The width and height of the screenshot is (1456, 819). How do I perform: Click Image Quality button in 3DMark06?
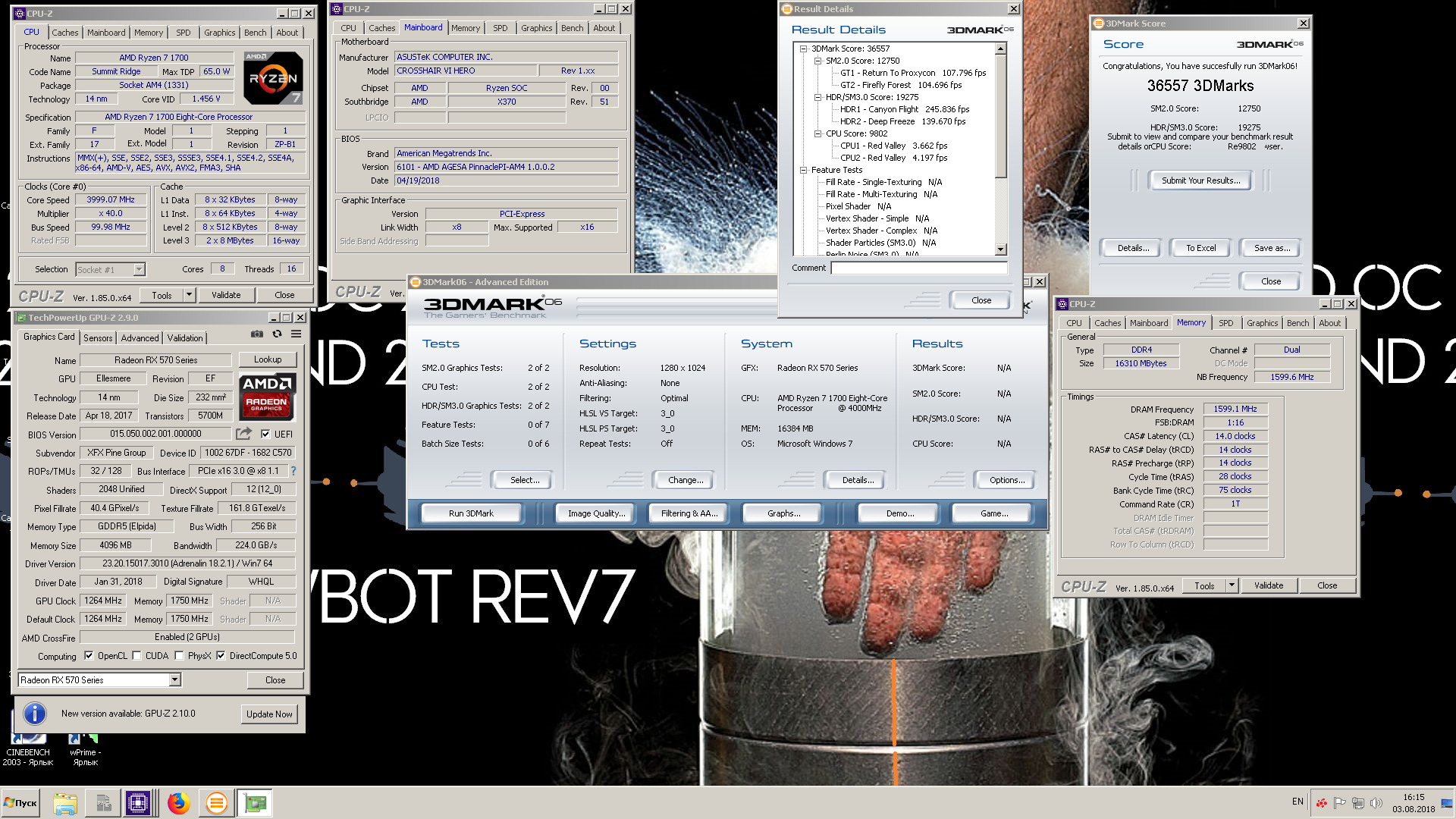(597, 513)
